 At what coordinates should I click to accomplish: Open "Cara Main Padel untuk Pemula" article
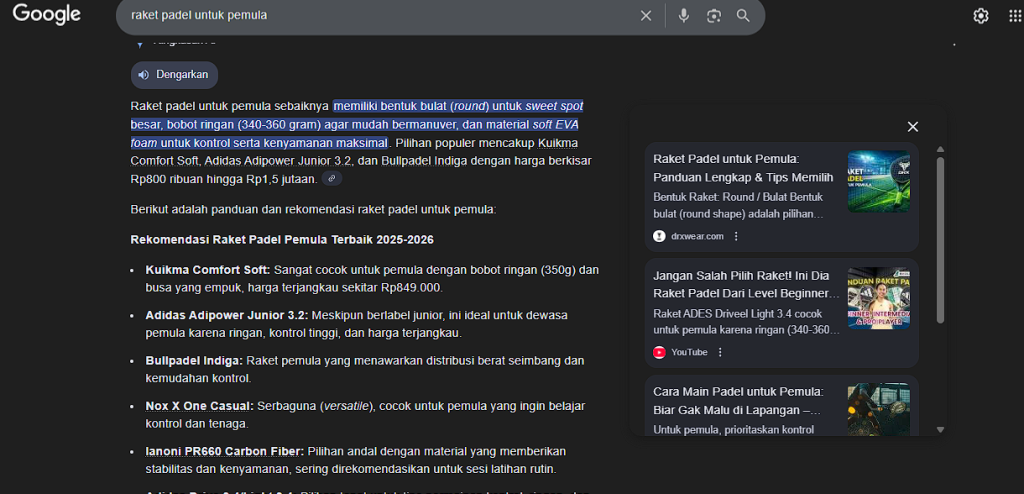click(738, 400)
